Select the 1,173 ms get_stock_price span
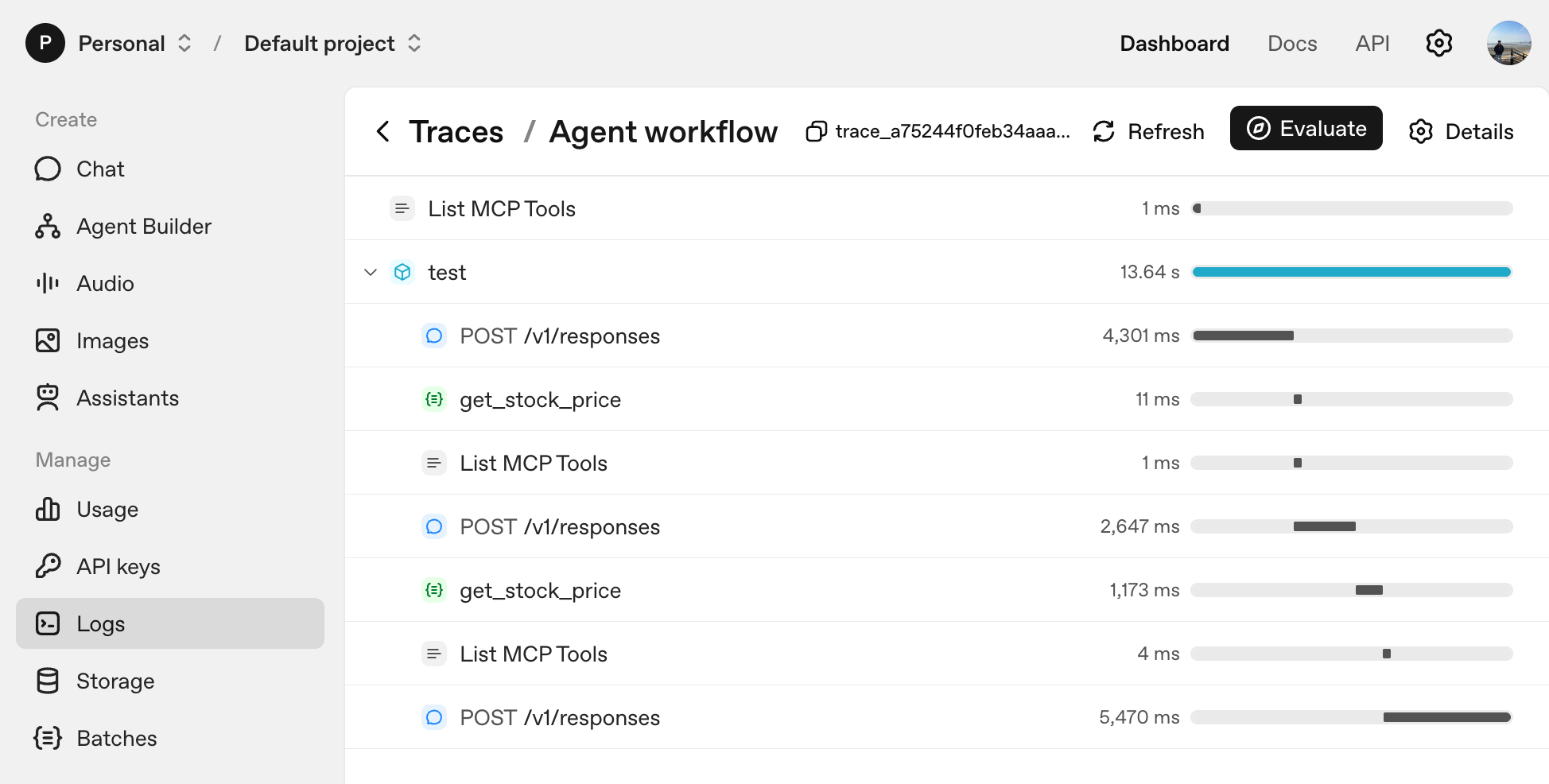 click(540, 590)
